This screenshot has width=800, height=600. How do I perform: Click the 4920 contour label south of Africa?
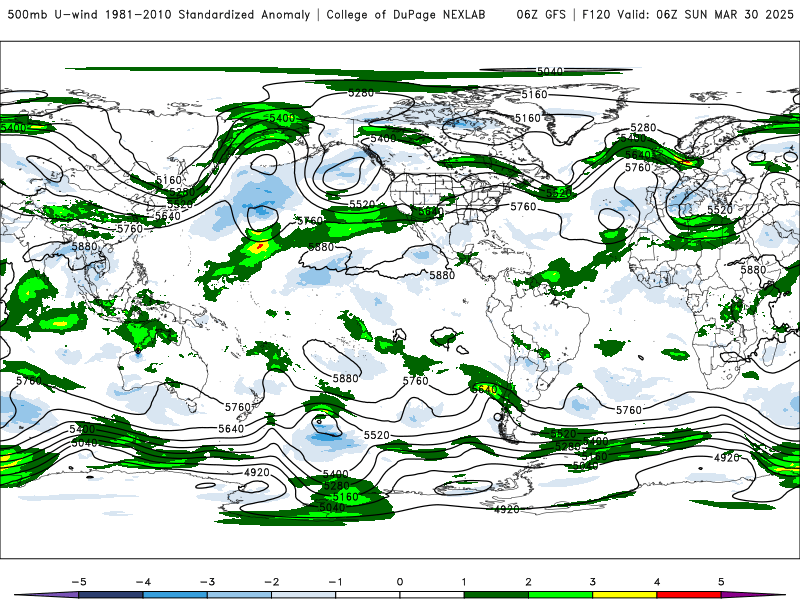pos(727,458)
